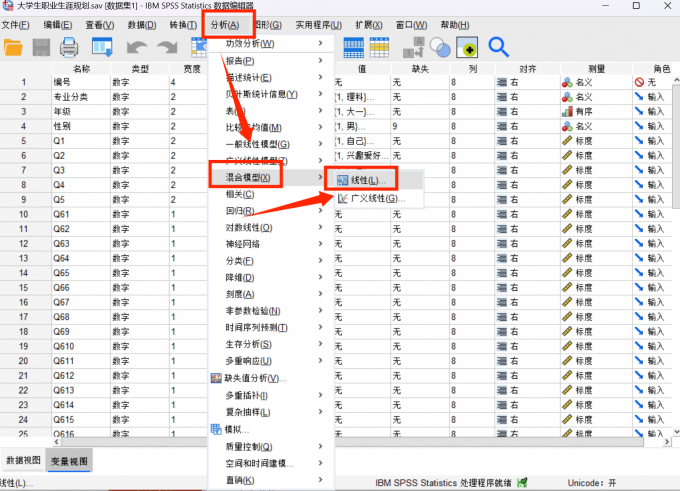Click the Input role arrow in row 2
The width and height of the screenshot is (680, 491).
pos(639,97)
